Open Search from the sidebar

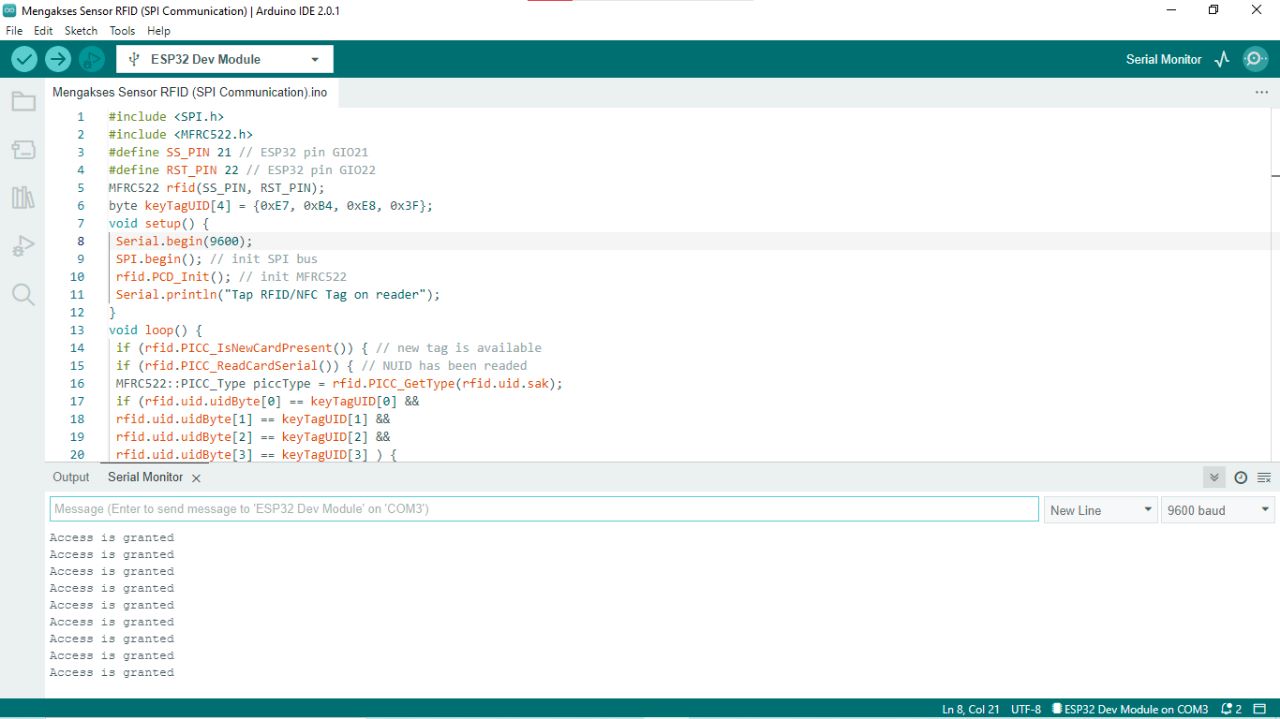[23, 294]
